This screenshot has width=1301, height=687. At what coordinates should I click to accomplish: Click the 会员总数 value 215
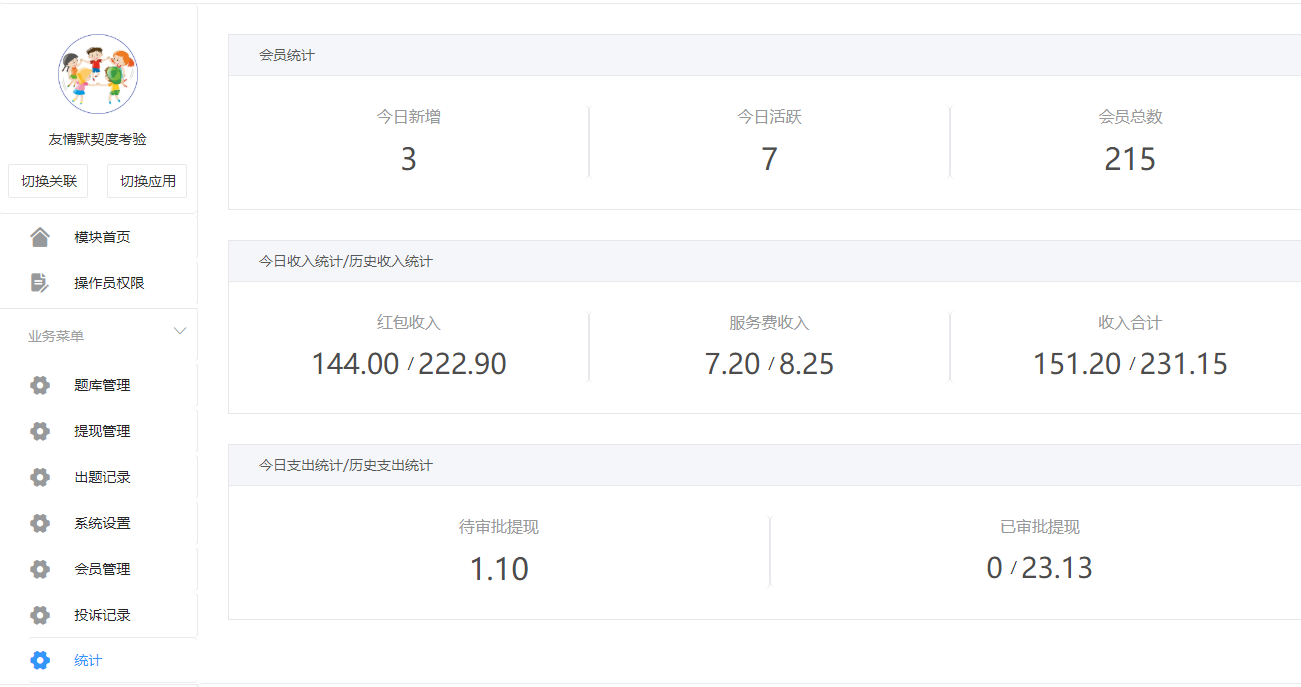(x=1130, y=159)
